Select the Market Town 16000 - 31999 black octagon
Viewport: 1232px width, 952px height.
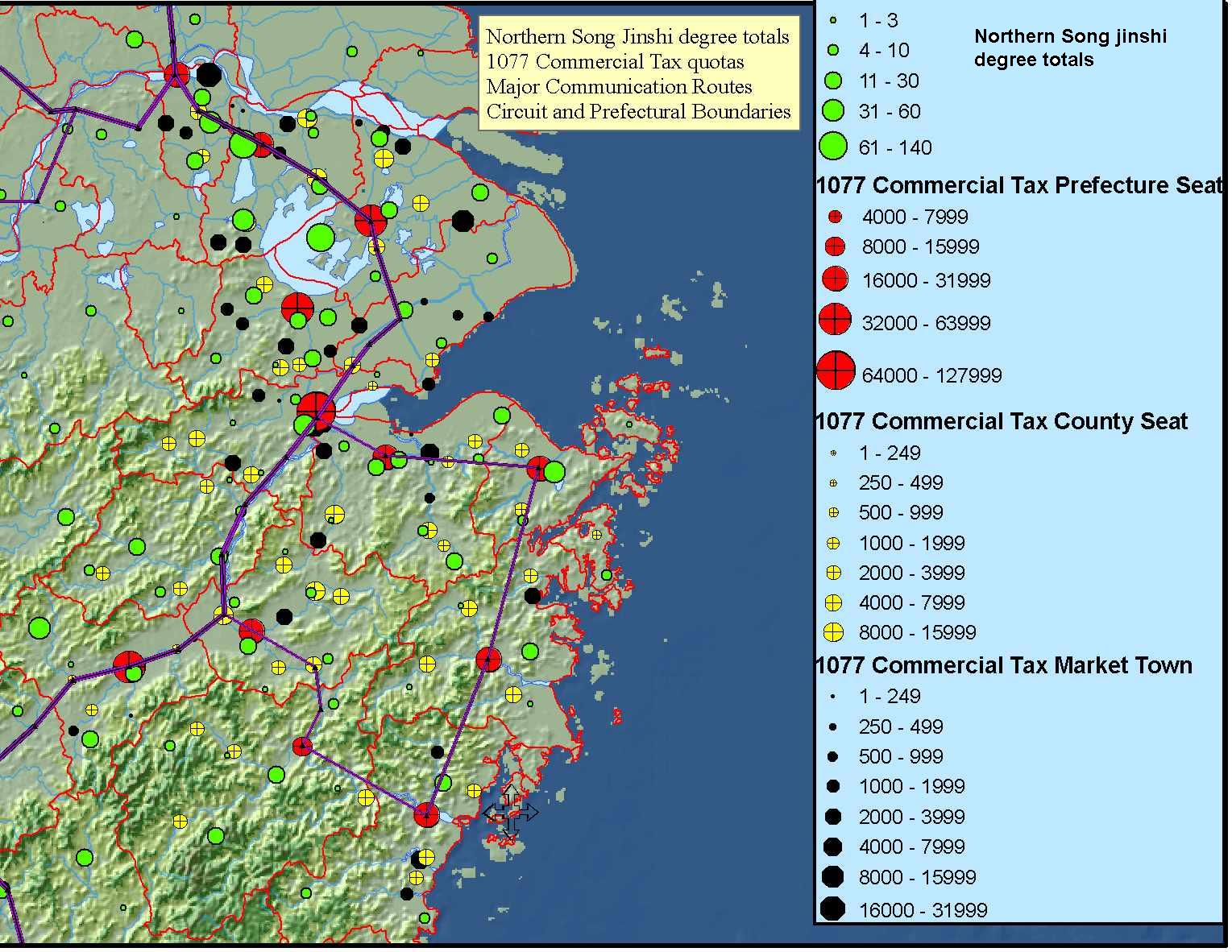click(x=832, y=909)
